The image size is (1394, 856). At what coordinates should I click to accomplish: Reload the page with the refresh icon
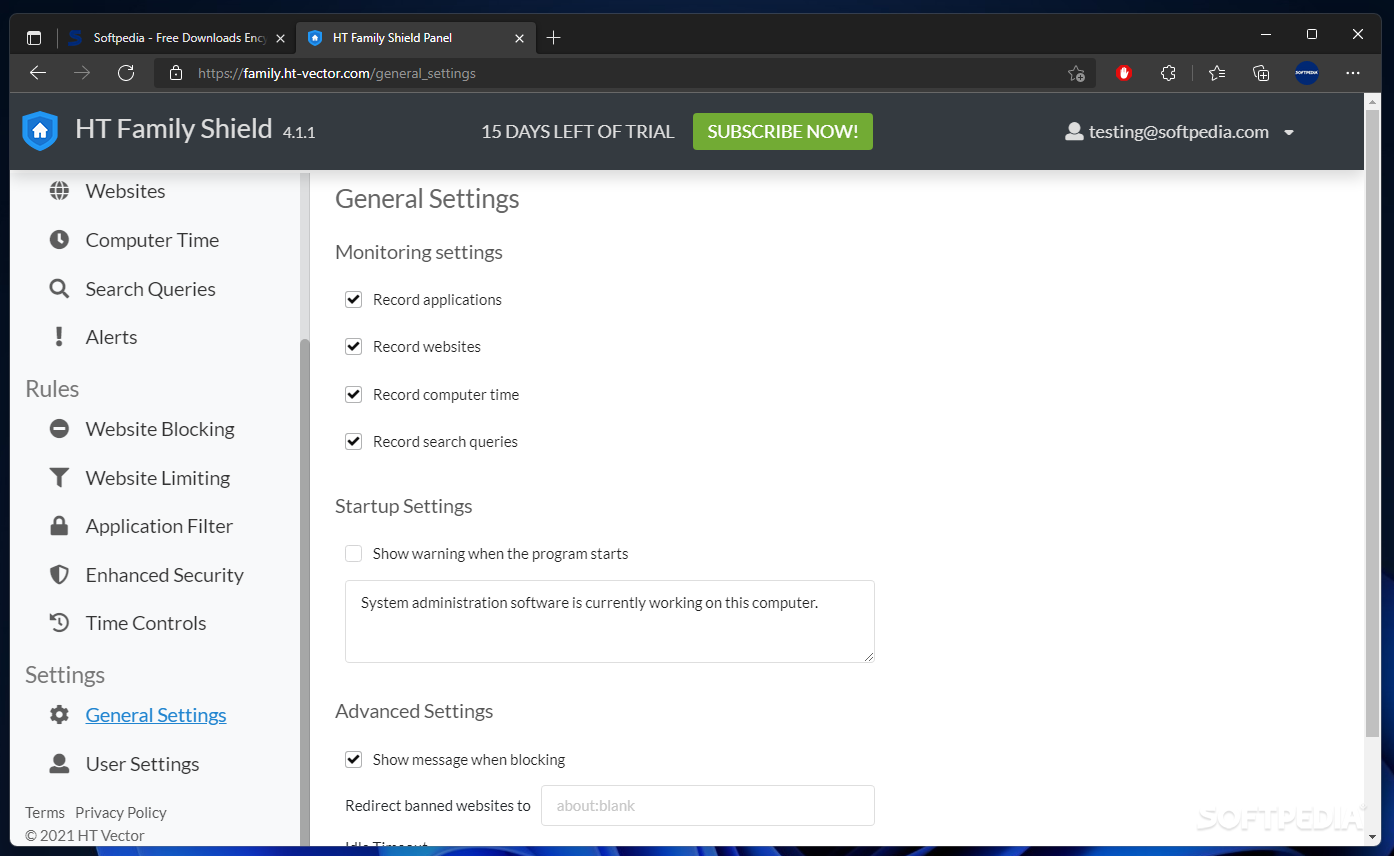[x=126, y=73]
